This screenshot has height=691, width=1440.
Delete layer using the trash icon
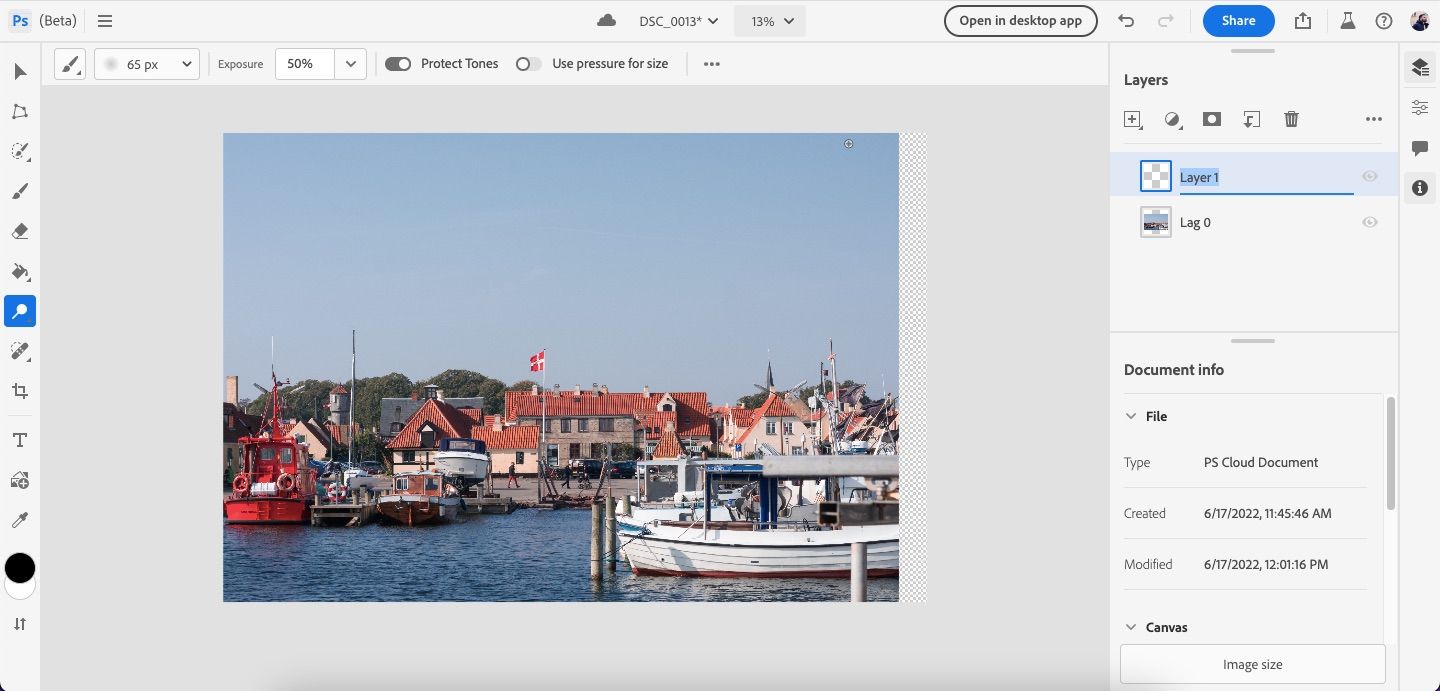coord(1291,119)
